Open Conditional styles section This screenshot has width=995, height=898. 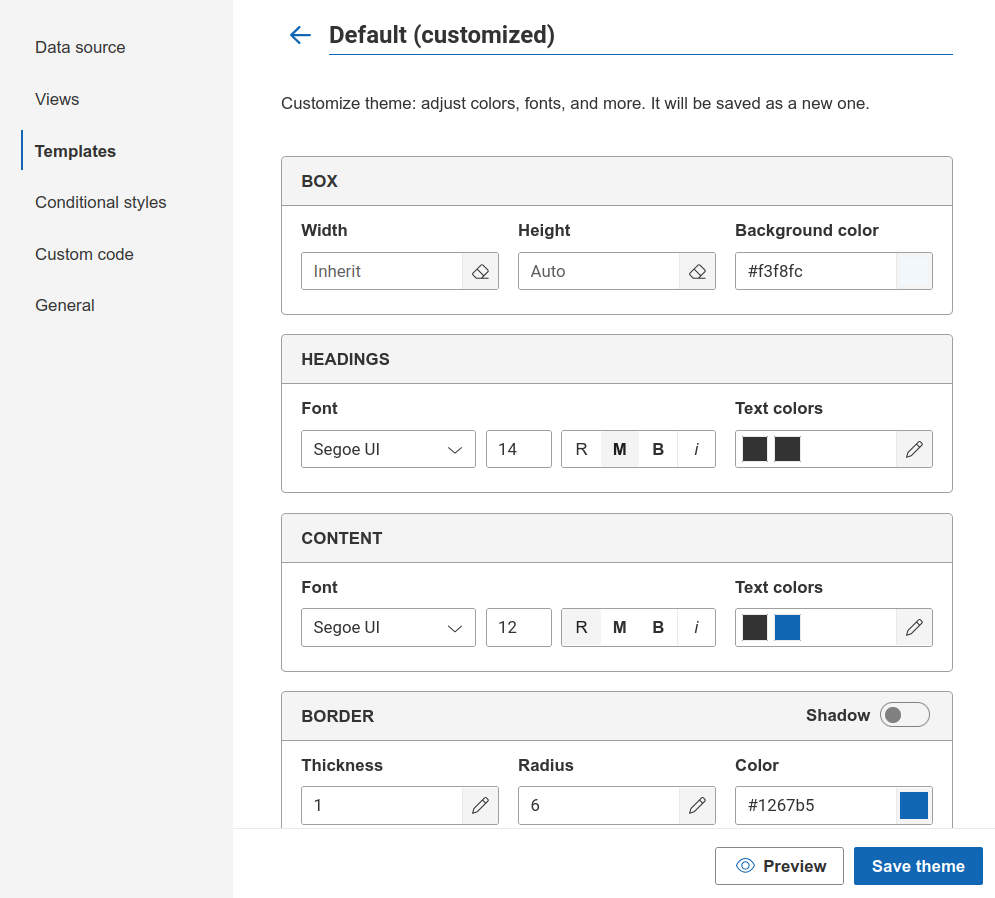click(x=101, y=202)
